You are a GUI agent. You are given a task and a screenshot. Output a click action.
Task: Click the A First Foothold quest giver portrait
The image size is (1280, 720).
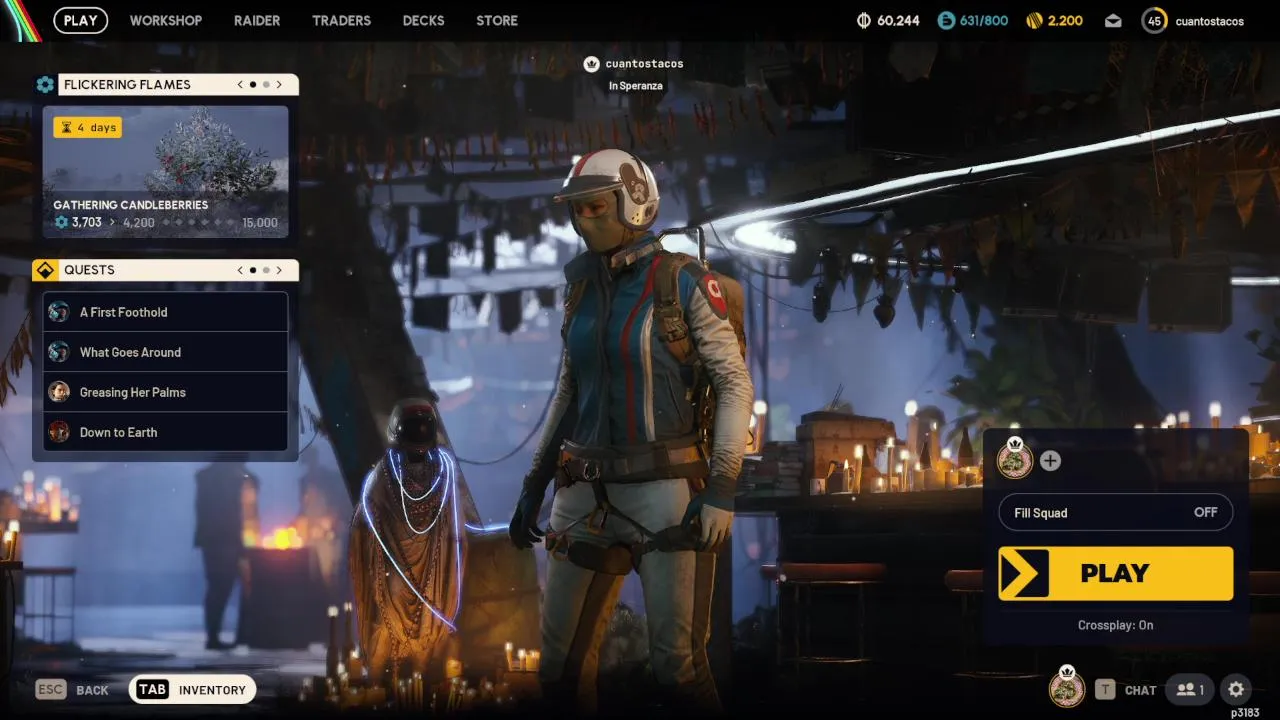[x=59, y=312]
